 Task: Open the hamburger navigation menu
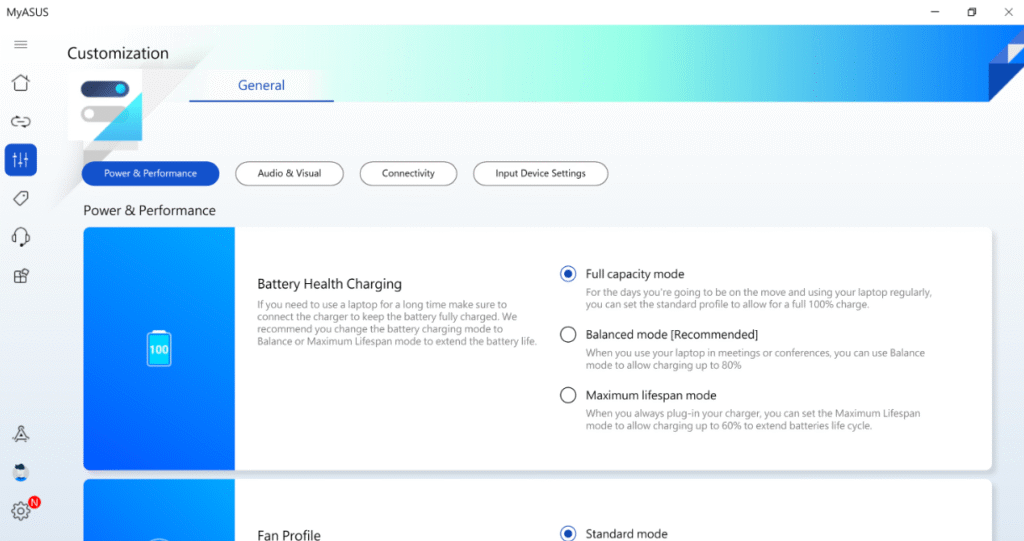coord(21,44)
